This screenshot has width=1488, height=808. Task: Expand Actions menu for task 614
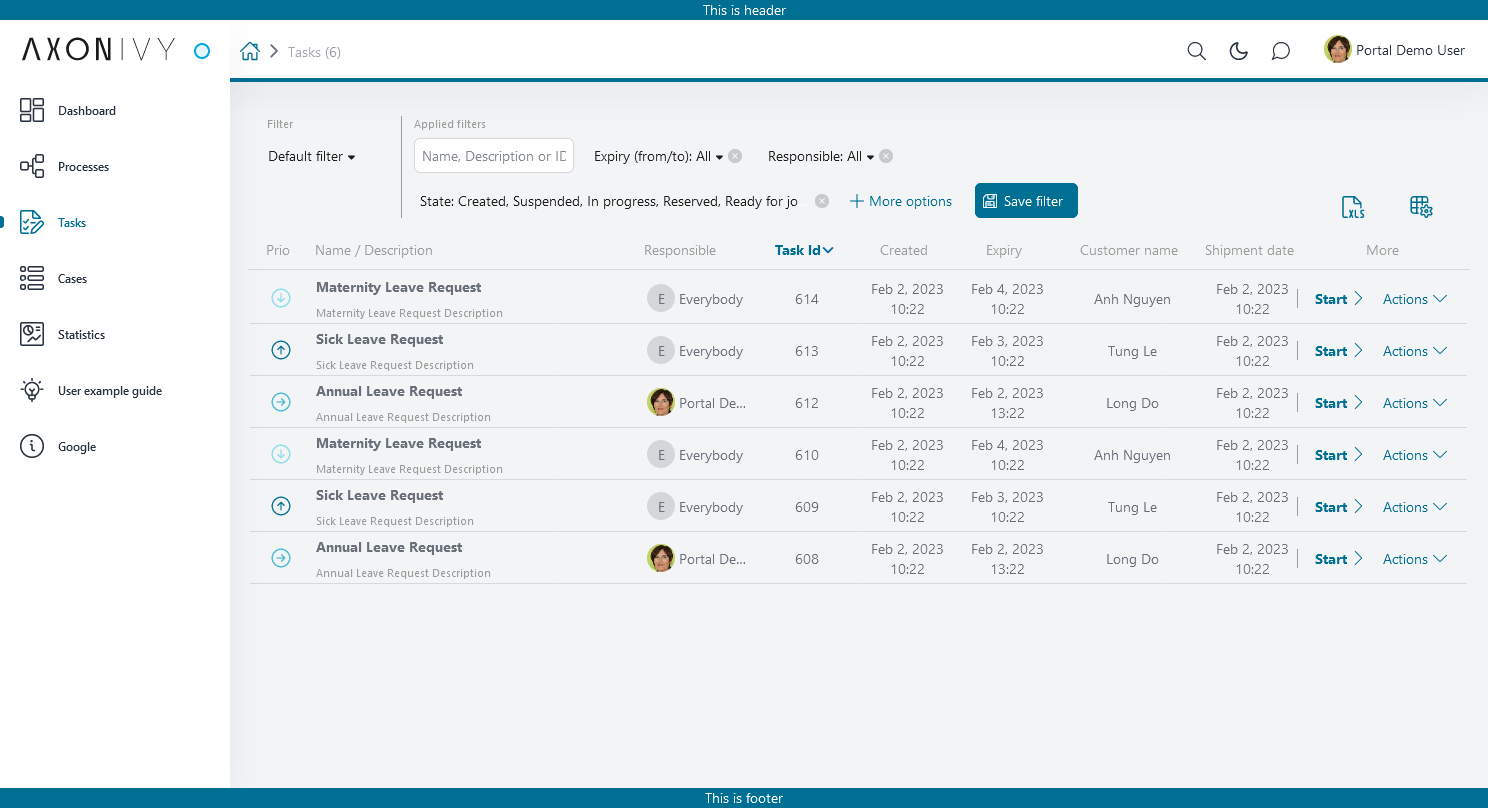coord(1414,299)
